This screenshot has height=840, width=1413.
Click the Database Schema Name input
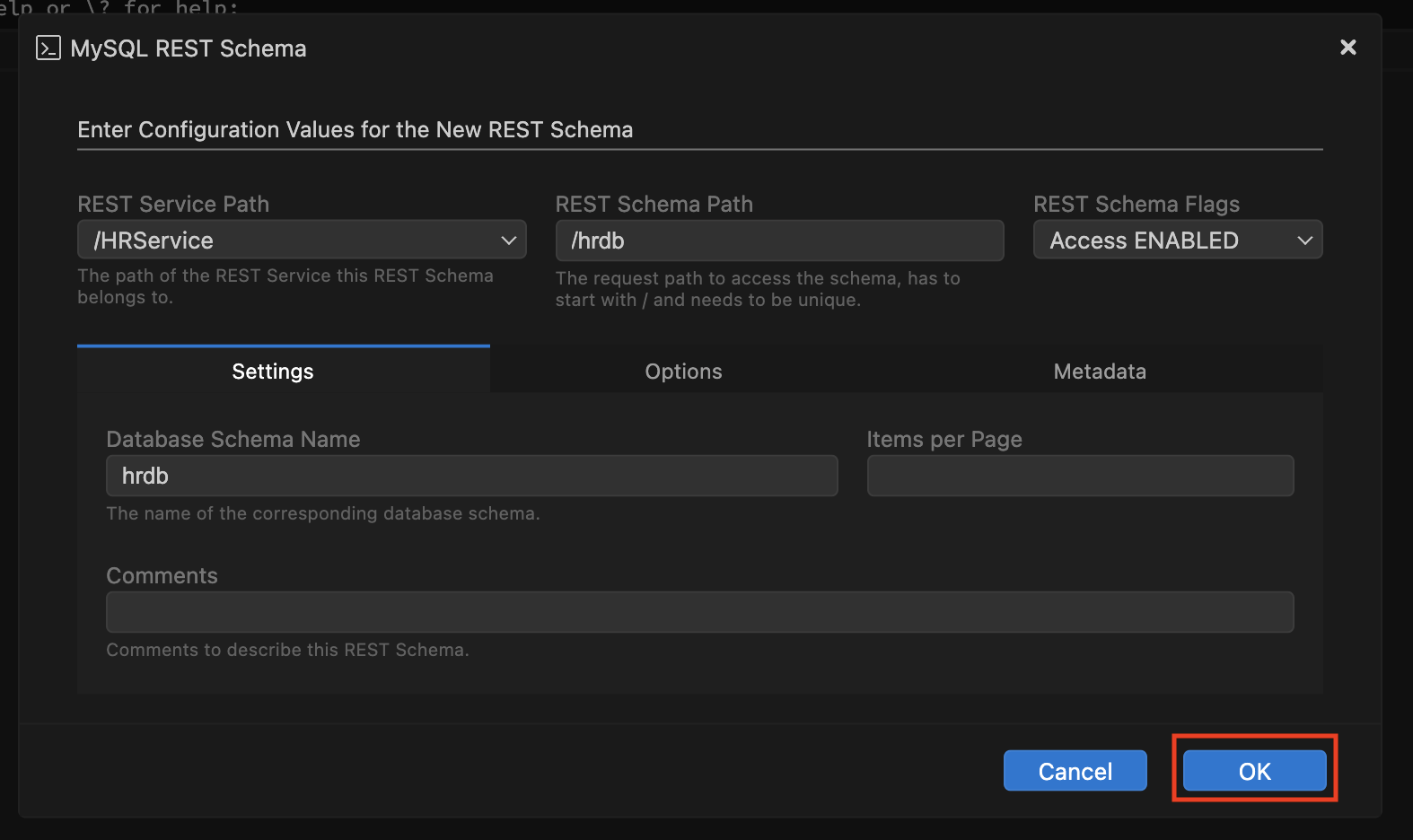tap(471, 476)
